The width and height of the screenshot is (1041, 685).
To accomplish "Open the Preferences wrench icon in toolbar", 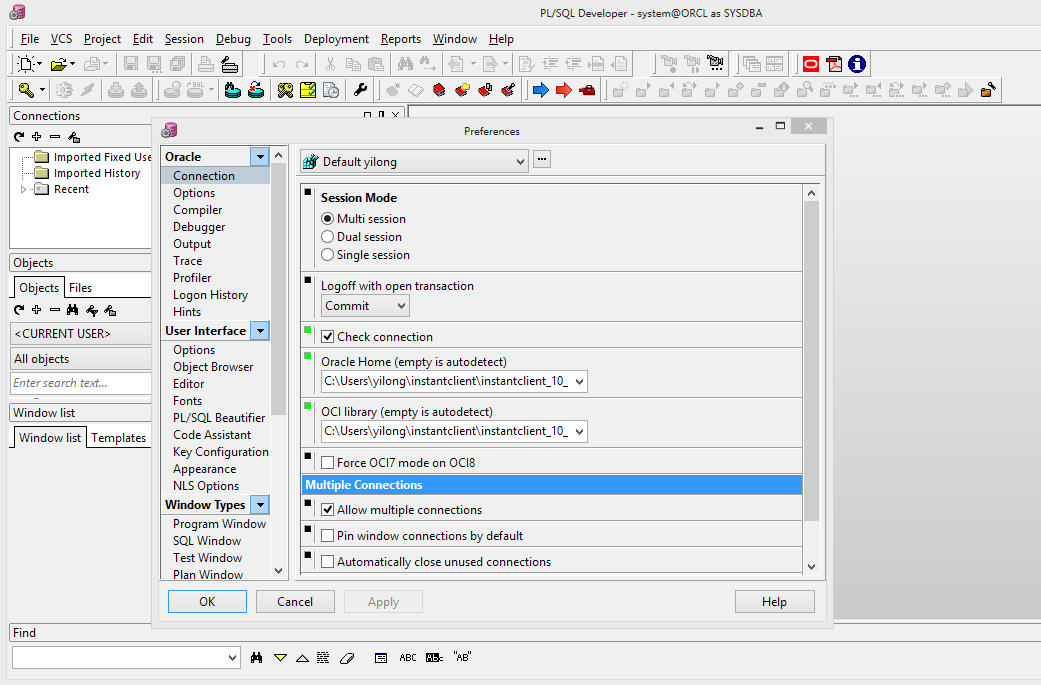I will pos(361,90).
